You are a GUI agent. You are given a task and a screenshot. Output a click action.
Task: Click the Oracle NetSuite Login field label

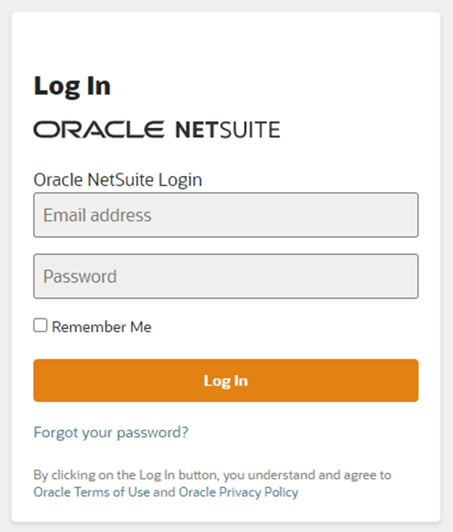(118, 180)
